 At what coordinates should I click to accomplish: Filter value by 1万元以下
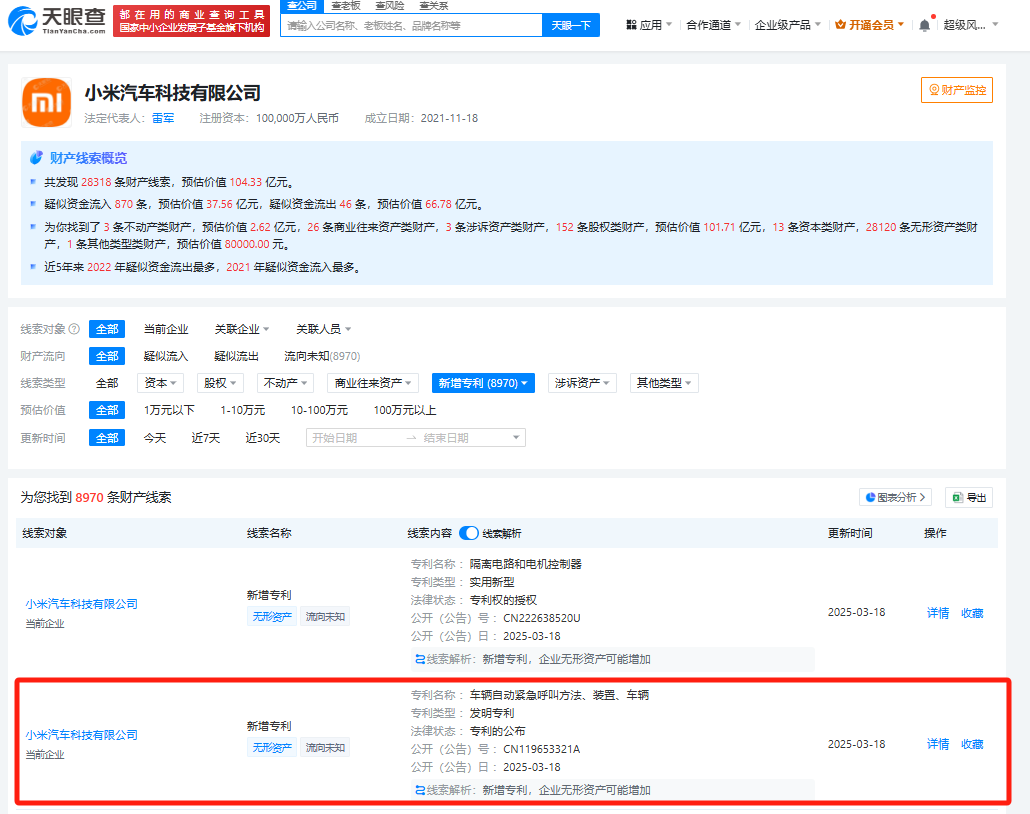pos(169,410)
